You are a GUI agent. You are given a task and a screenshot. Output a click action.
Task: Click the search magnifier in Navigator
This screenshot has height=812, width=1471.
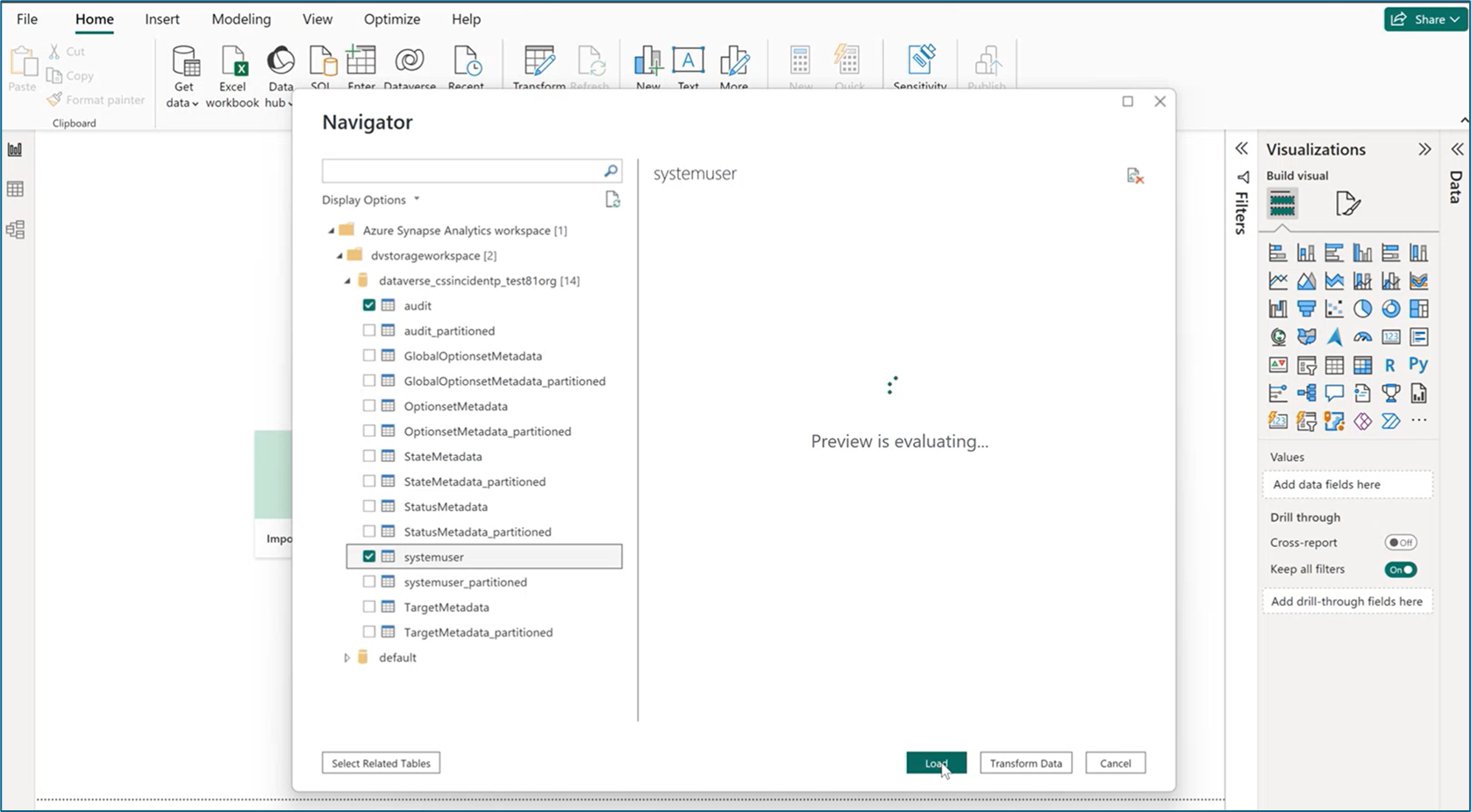click(x=611, y=171)
